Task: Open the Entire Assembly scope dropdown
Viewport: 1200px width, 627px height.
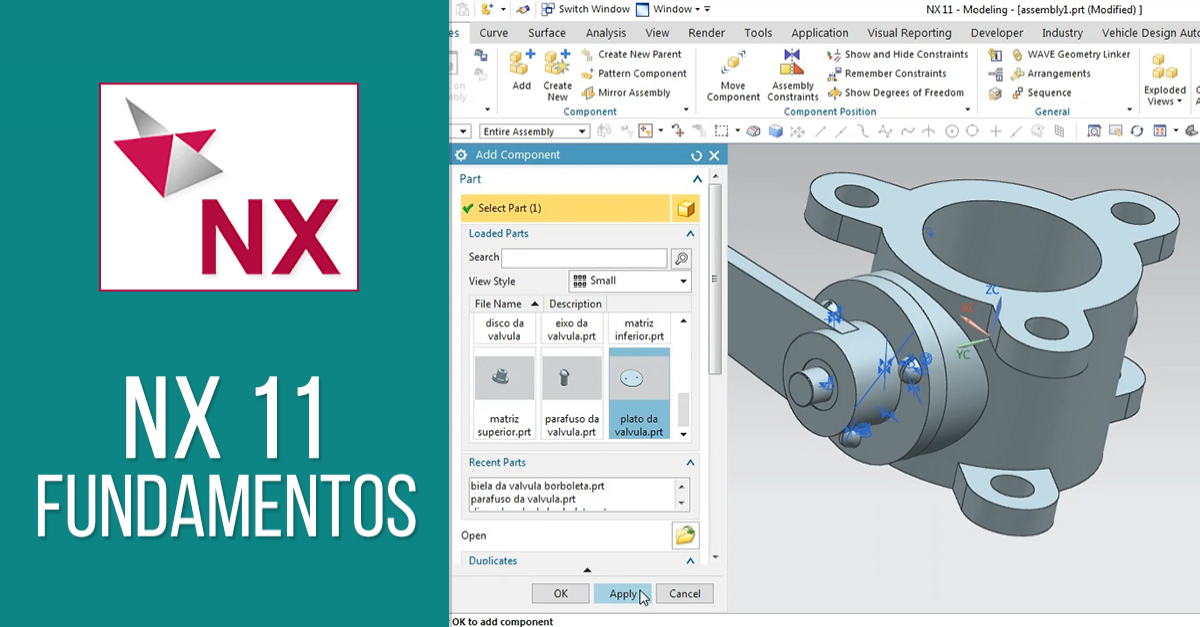Action: coord(534,131)
